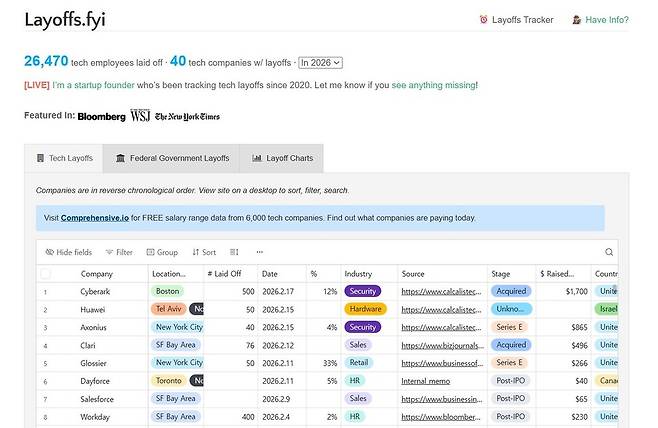This screenshot has height=428, width=658.
Task: Click the government building icon on Federal tab
Action: pos(120,158)
